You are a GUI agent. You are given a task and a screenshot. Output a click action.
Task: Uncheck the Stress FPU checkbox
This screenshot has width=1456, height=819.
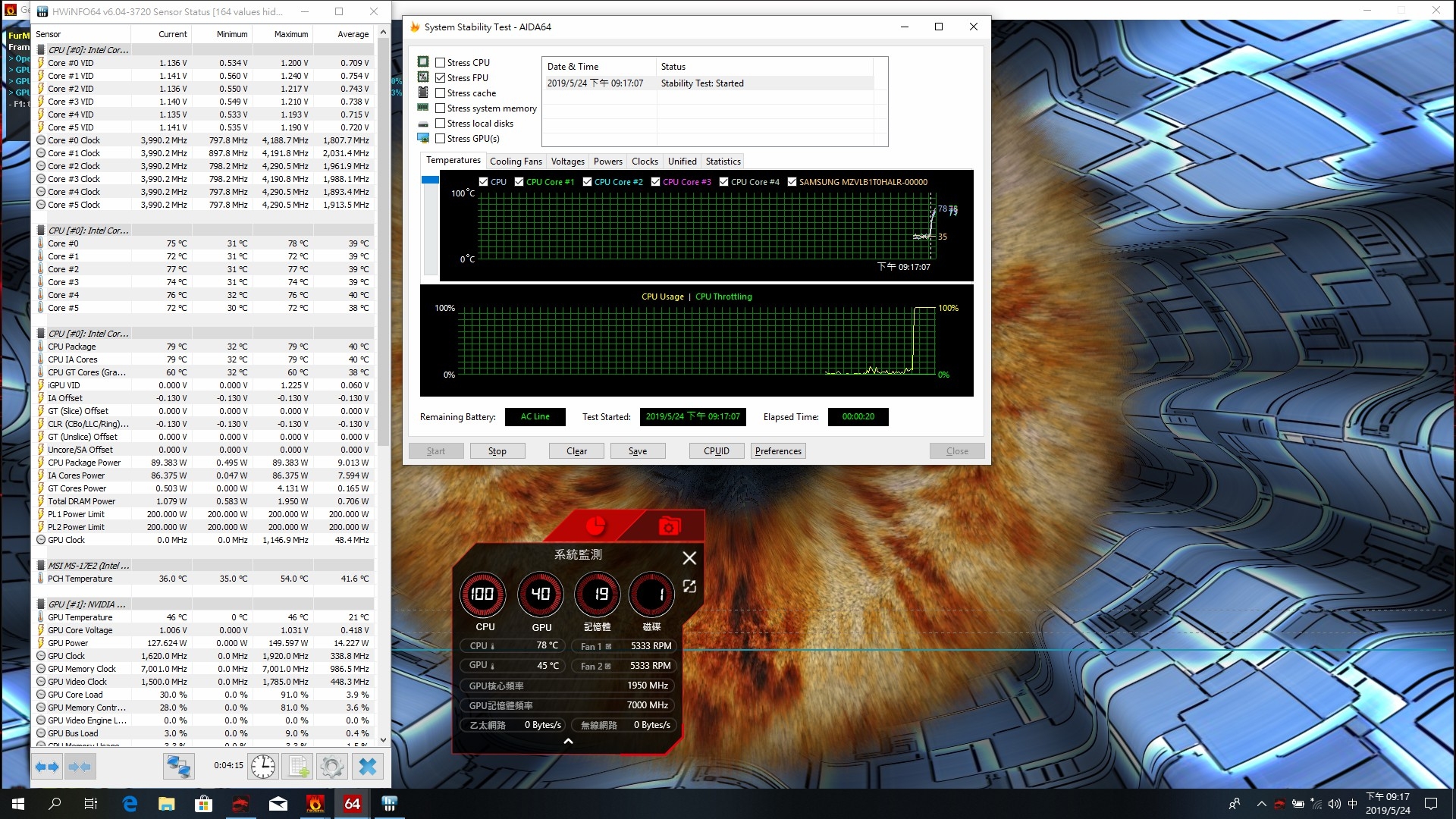(440, 78)
